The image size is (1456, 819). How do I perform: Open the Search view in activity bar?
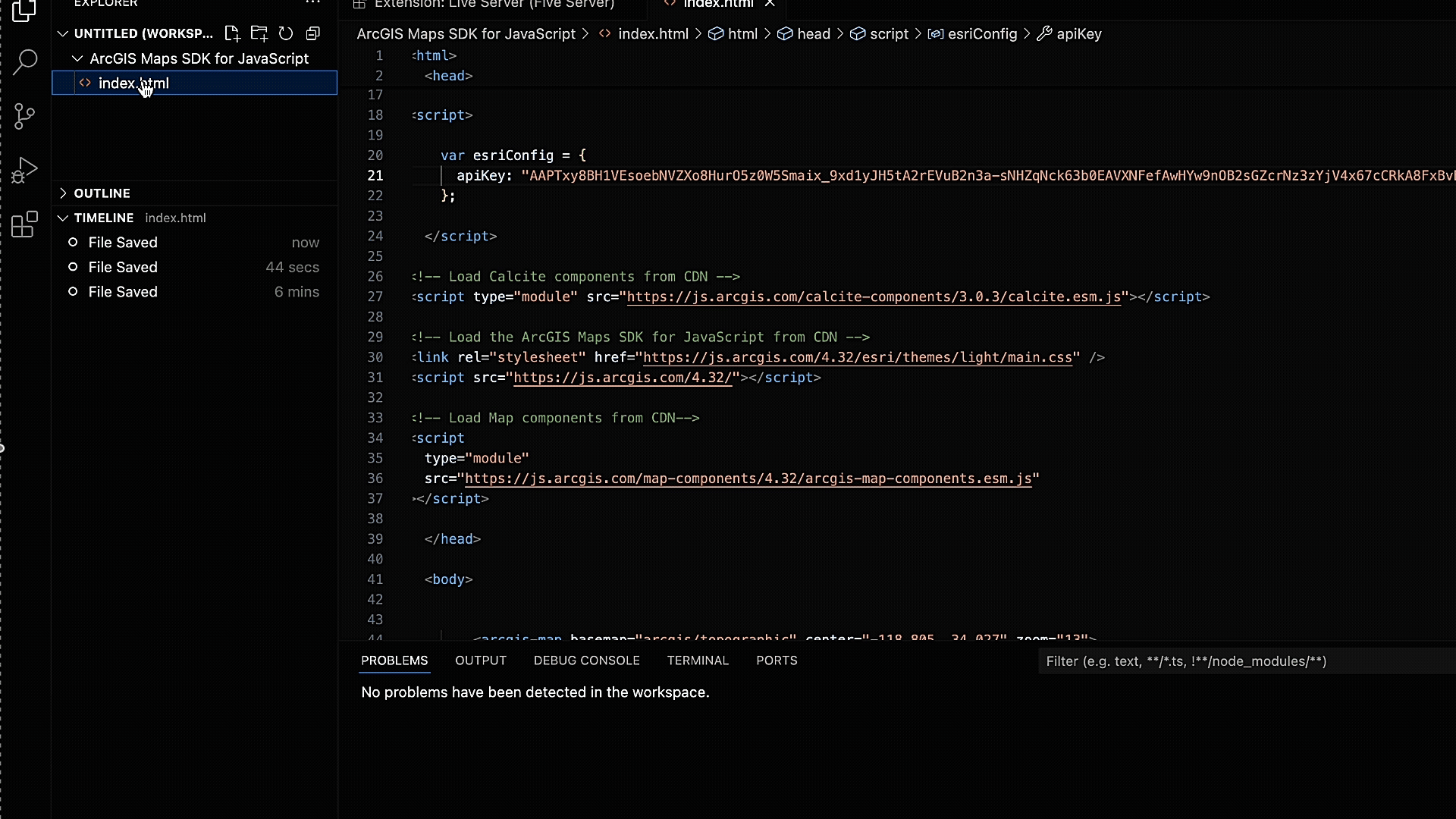(x=25, y=62)
